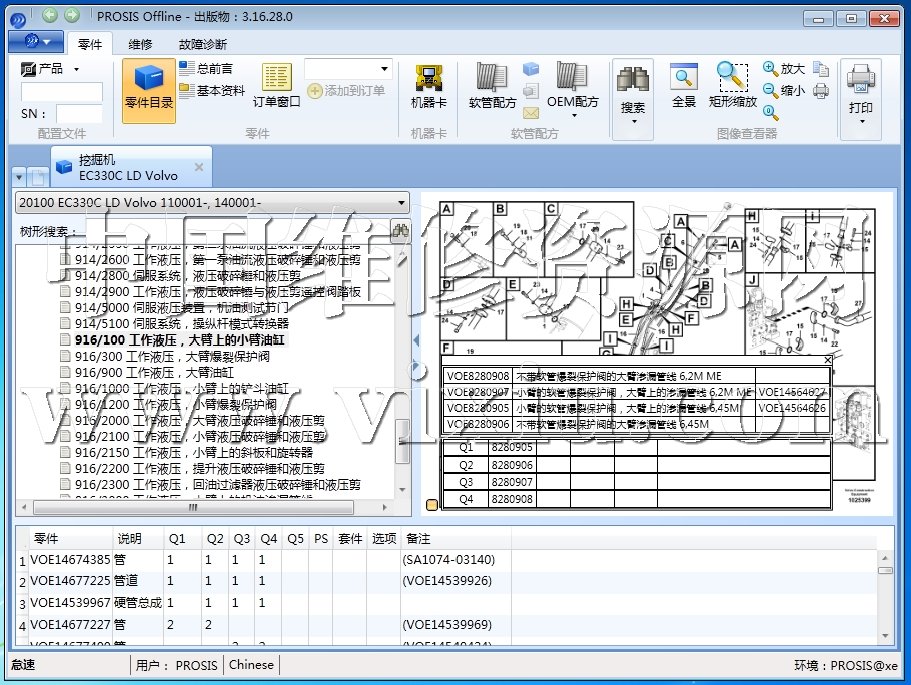Switch to the 故障诊断 tab
The image size is (911, 685).
(202, 44)
